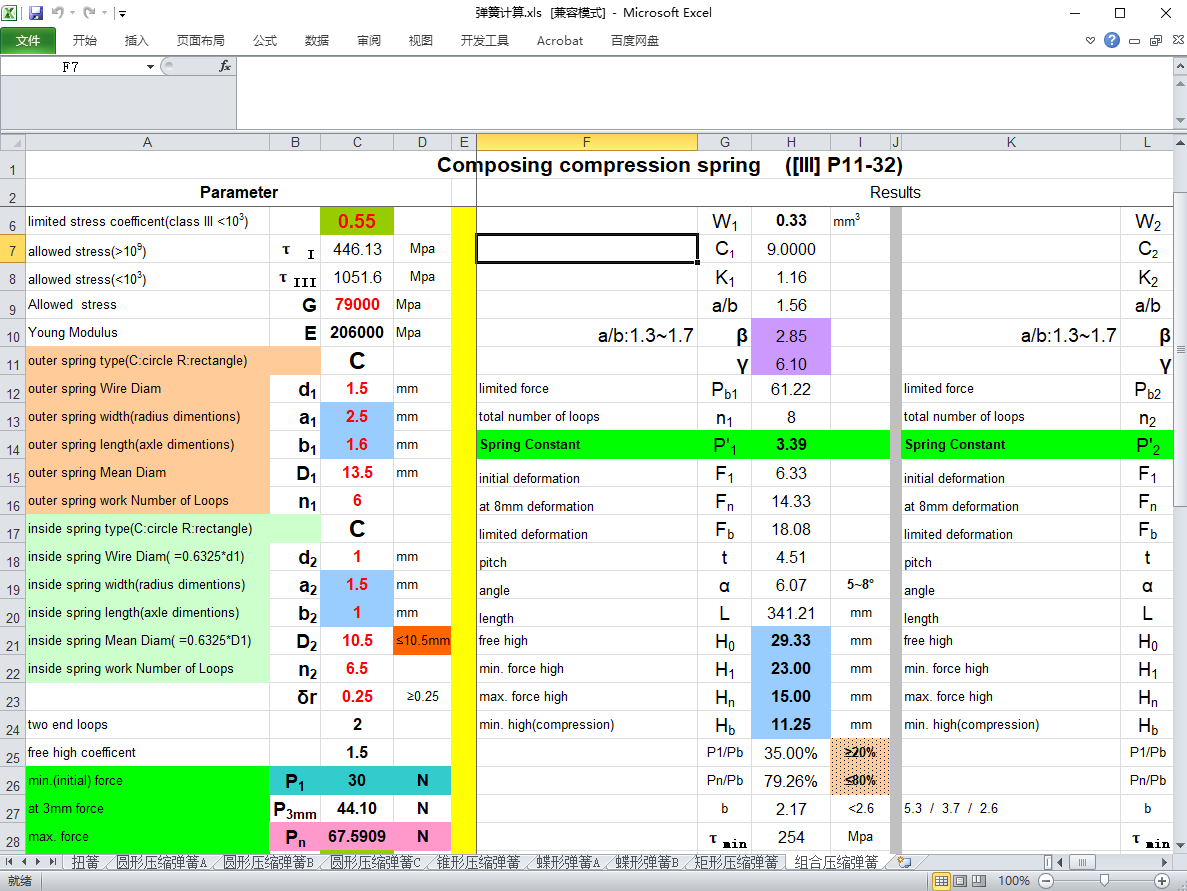Select the Spring Constant value 3.39
This screenshot has width=1187, height=891.
point(791,444)
